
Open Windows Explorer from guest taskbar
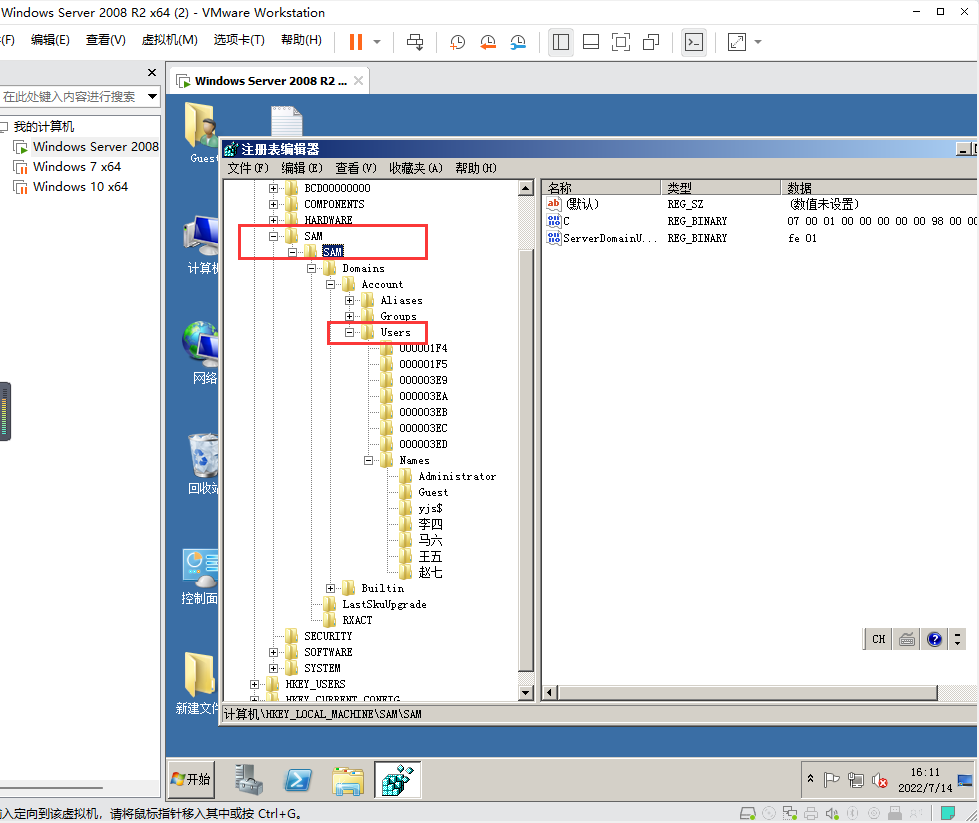click(x=348, y=779)
